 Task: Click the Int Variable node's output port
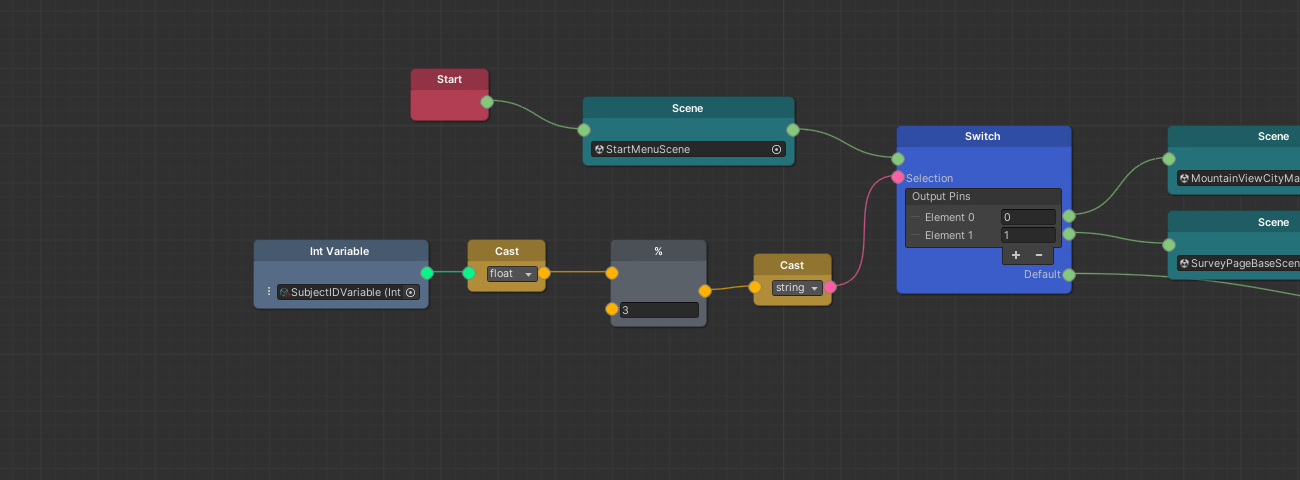[427, 273]
